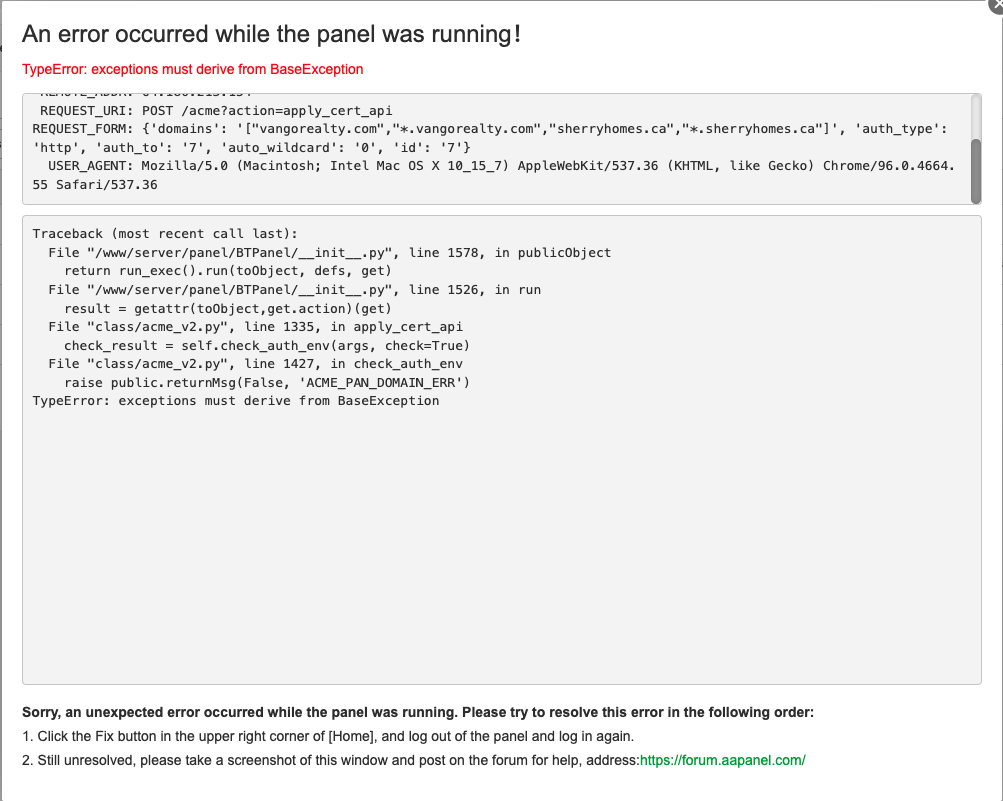Click the "raise public.returnMsg" code line

click(267, 382)
